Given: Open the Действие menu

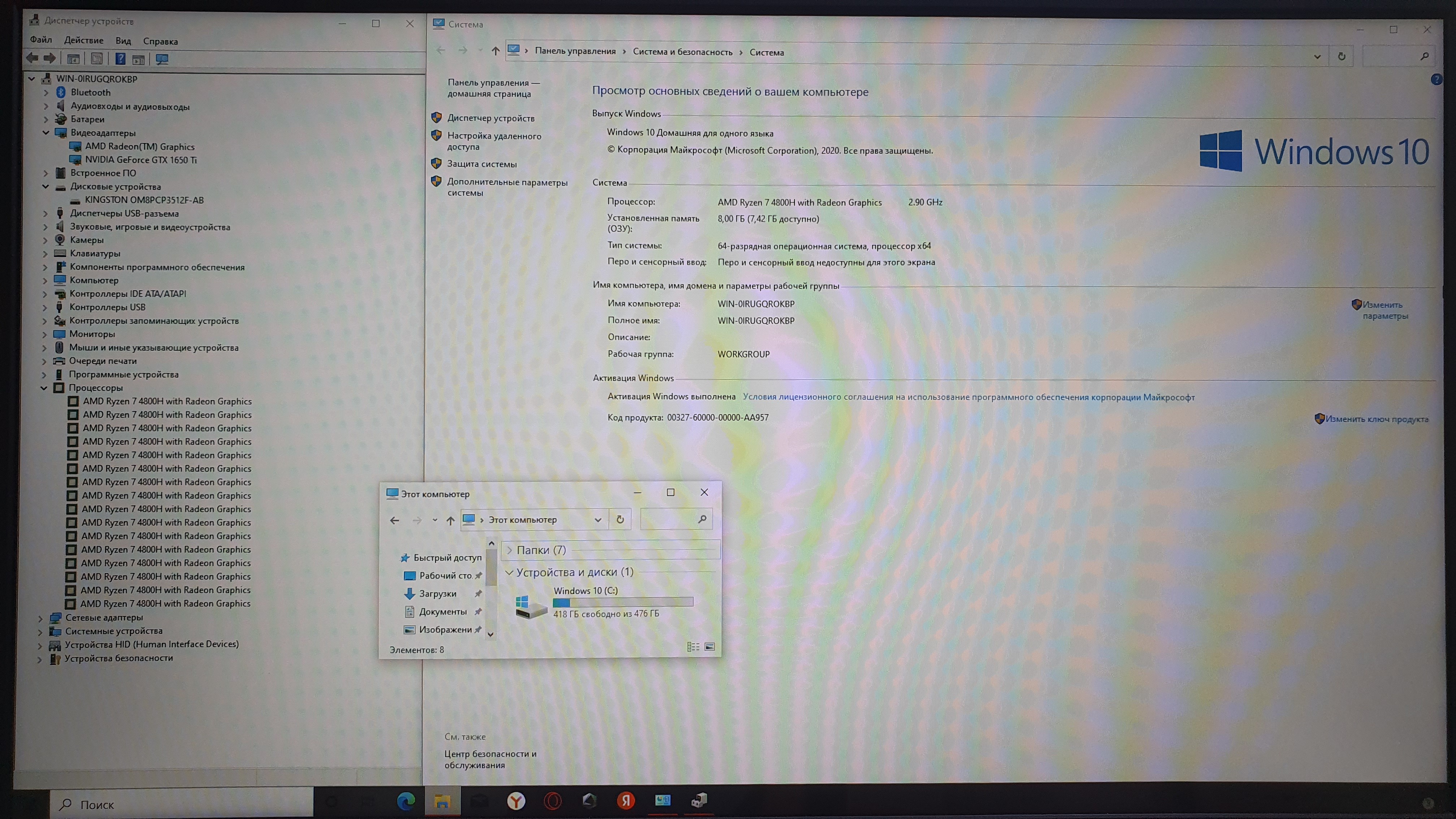Looking at the screenshot, I should [x=84, y=40].
